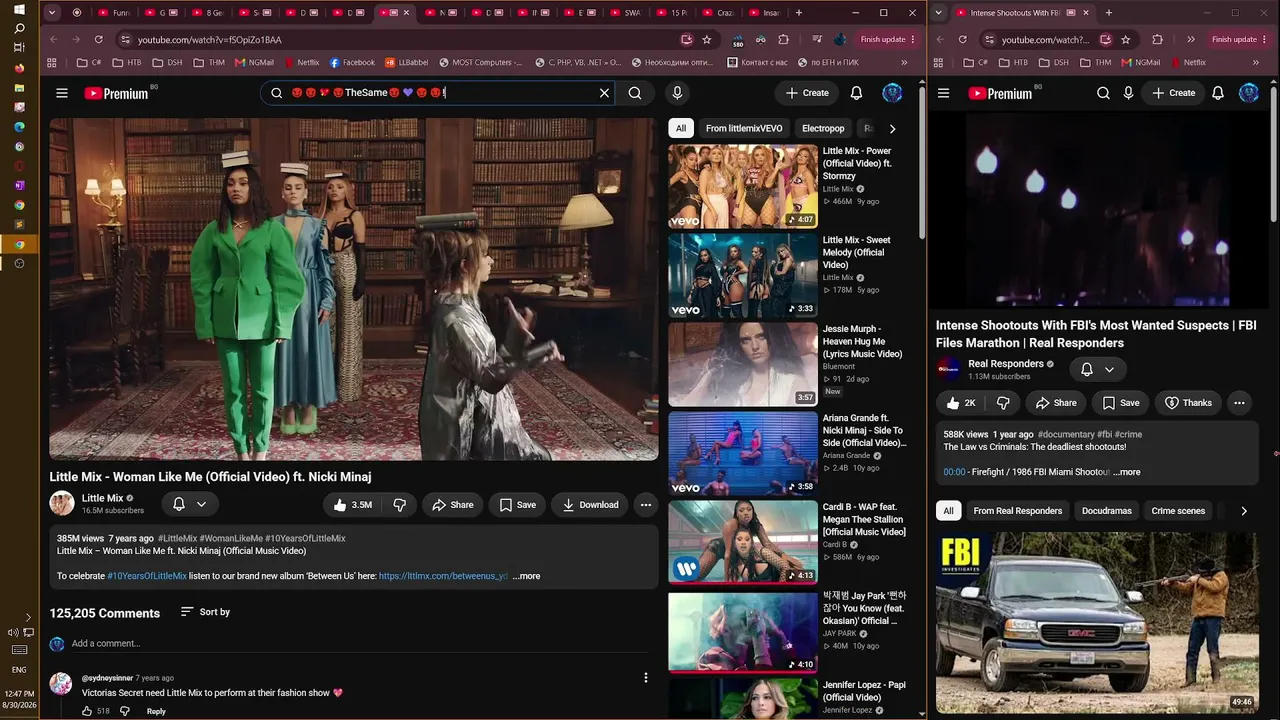Open Windows Start menu
This screenshot has width=1280, height=720.
tap(19, 9)
